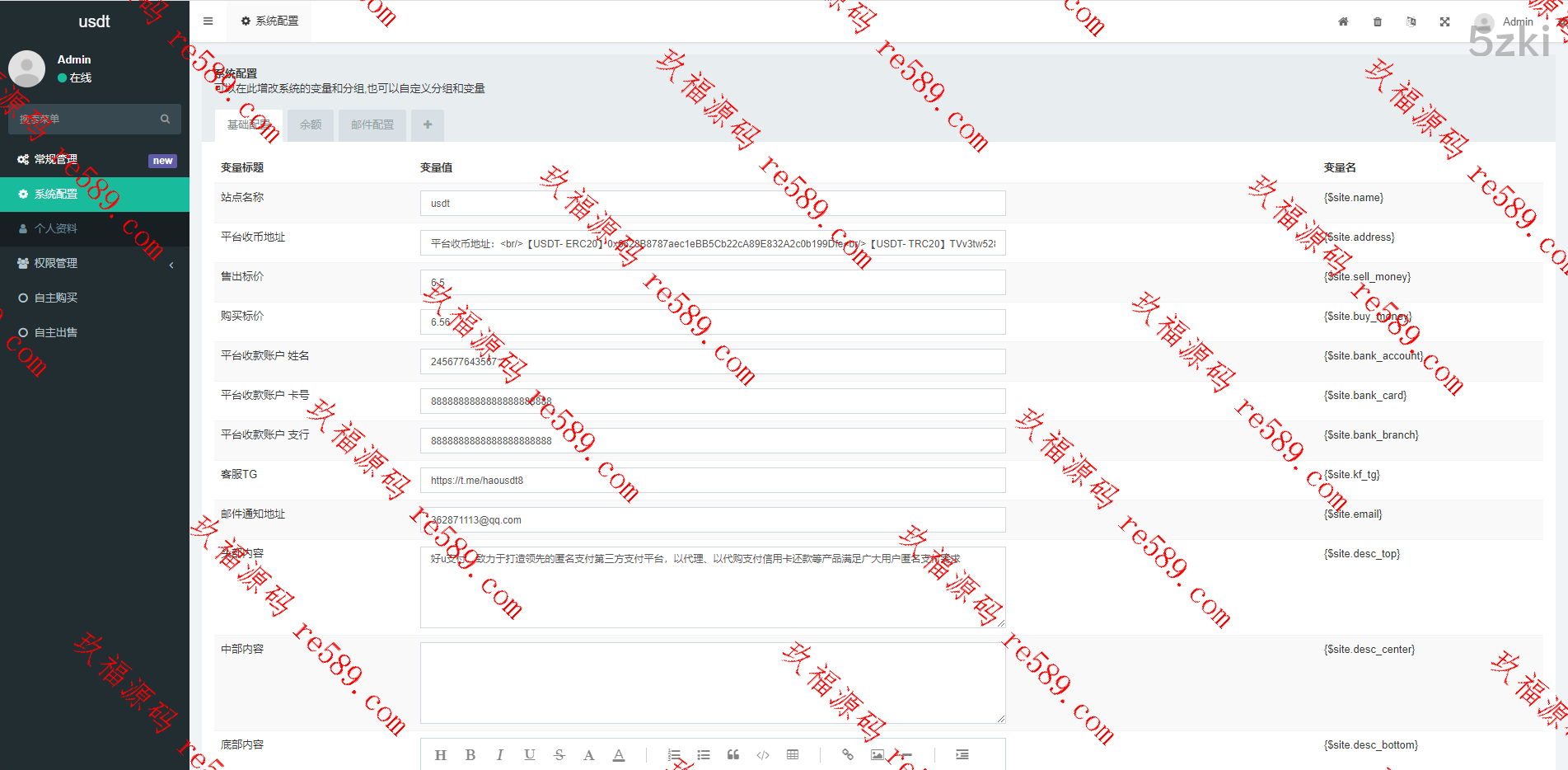Open the language translation icon
This screenshot has width=1568, height=770.
[x=1411, y=22]
